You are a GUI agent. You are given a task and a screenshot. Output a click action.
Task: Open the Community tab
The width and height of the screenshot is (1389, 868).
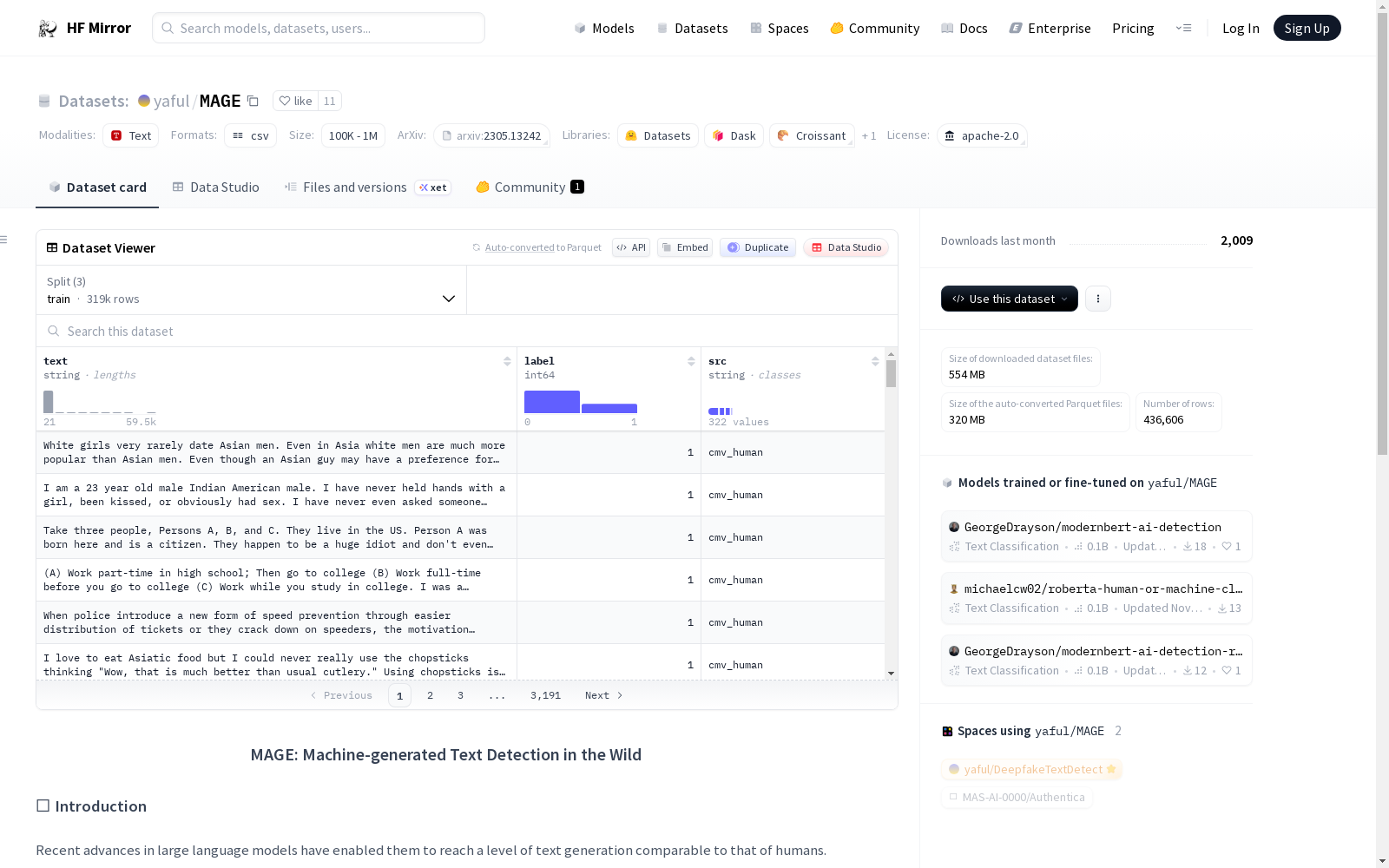pyautogui.click(x=530, y=187)
